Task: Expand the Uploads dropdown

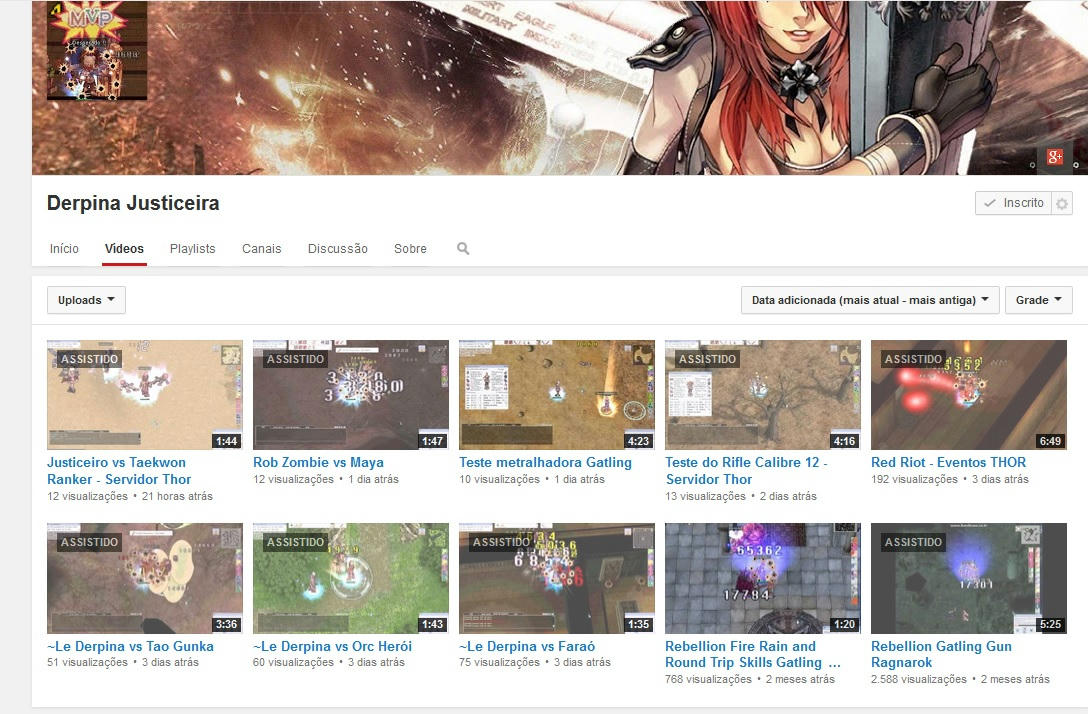Action: (86, 300)
